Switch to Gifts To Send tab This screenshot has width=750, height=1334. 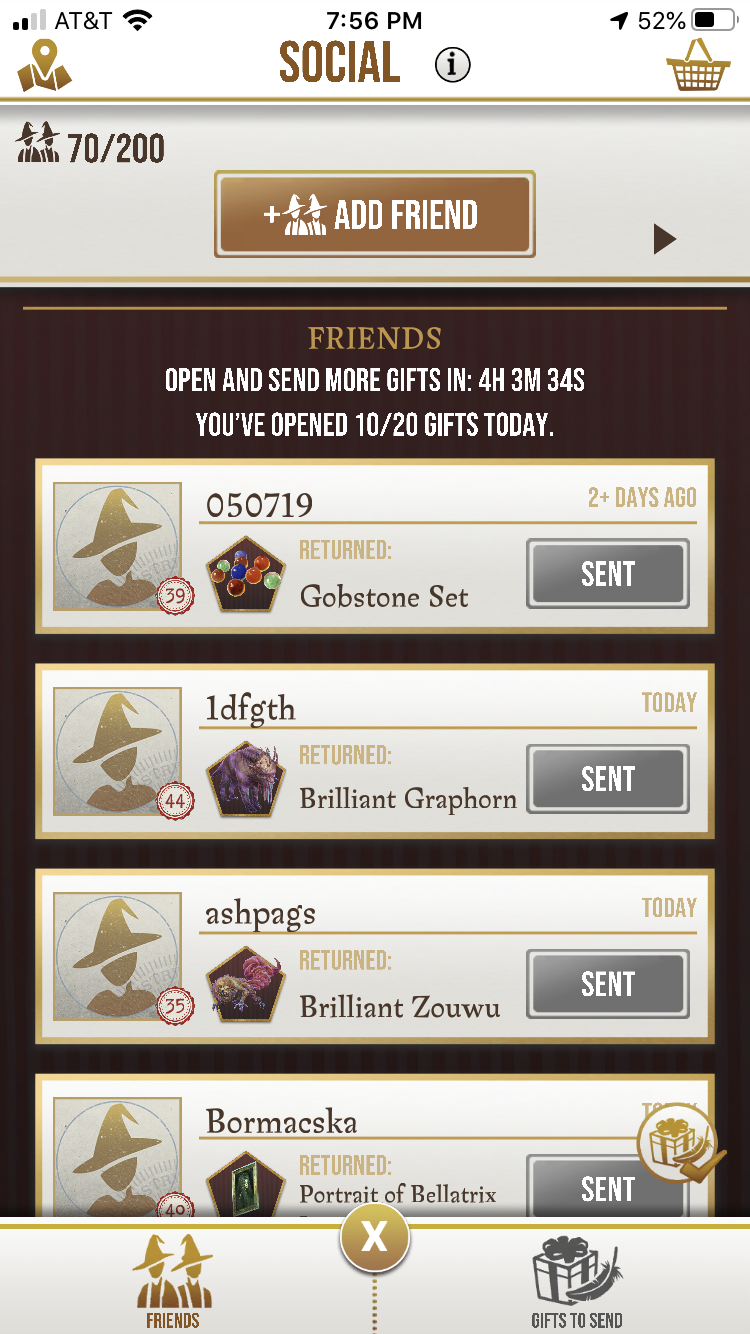pos(577,1281)
